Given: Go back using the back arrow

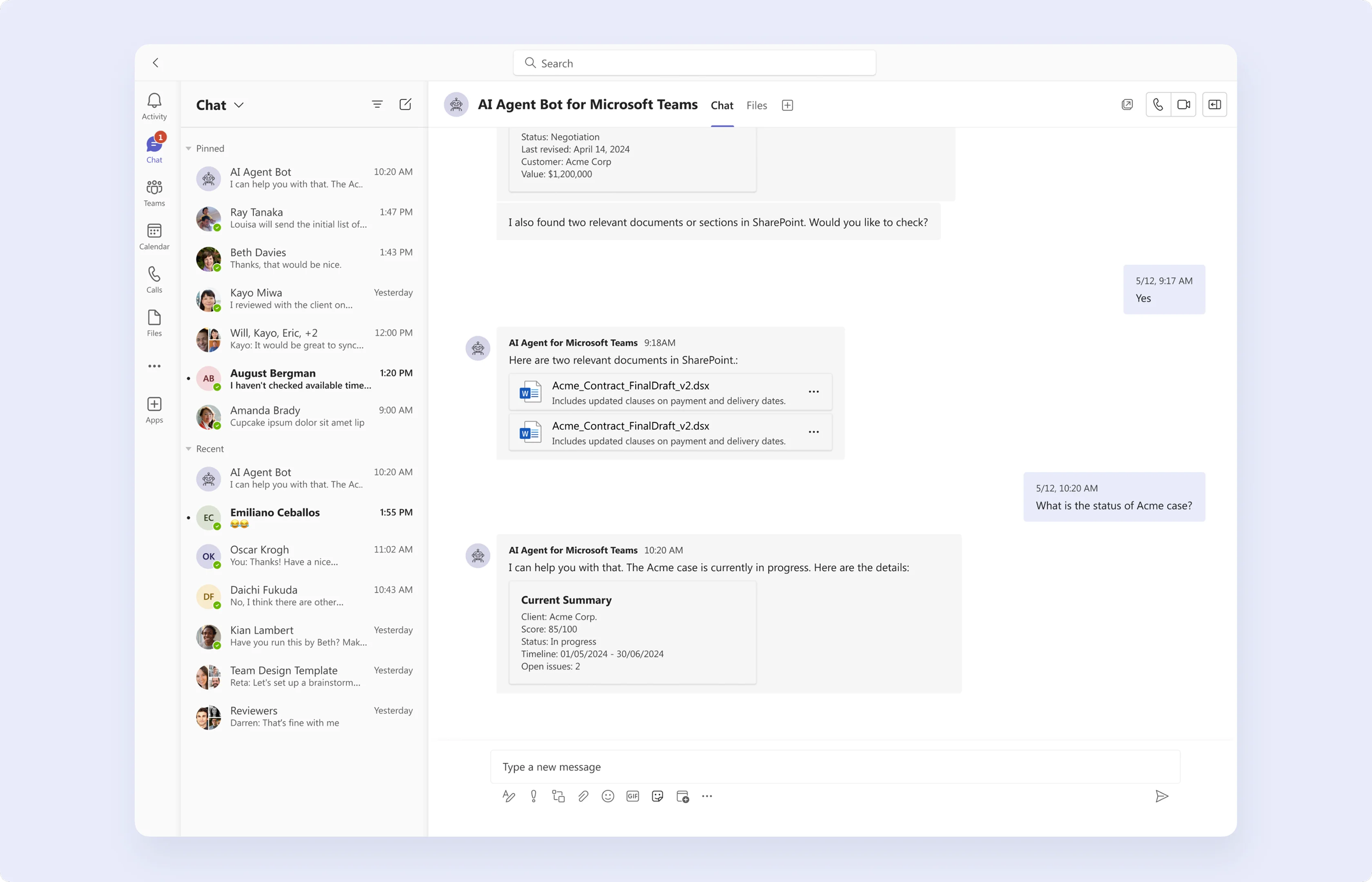Looking at the screenshot, I should [155, 62].
